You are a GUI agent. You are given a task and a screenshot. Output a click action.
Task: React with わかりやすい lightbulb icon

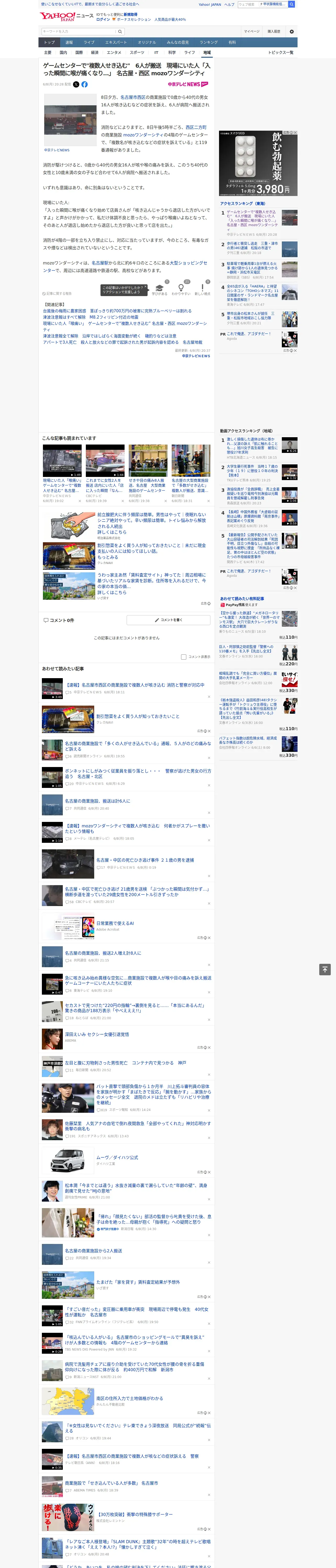click(181, 289)
